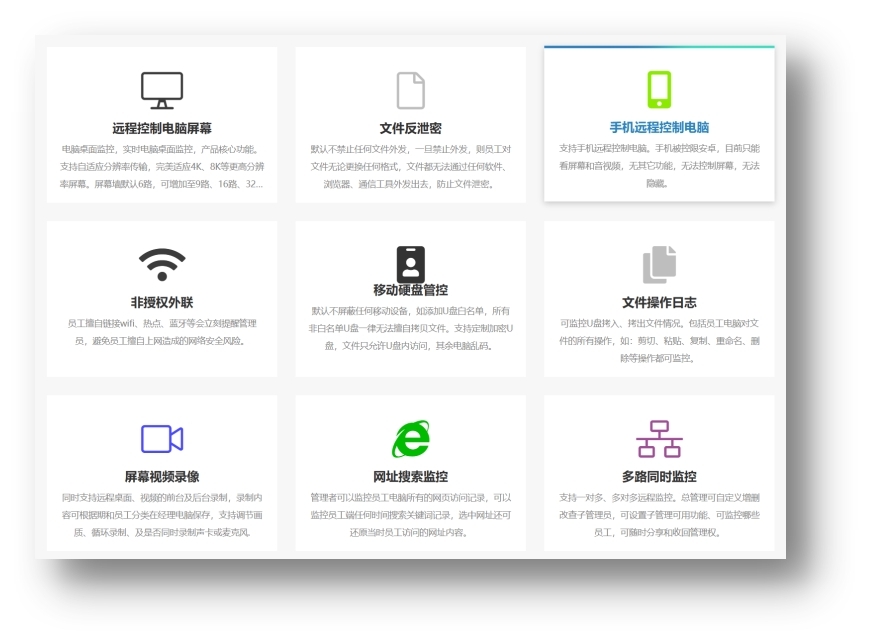
Task: Click the purple network hierarchy icon
Action: 659,439
